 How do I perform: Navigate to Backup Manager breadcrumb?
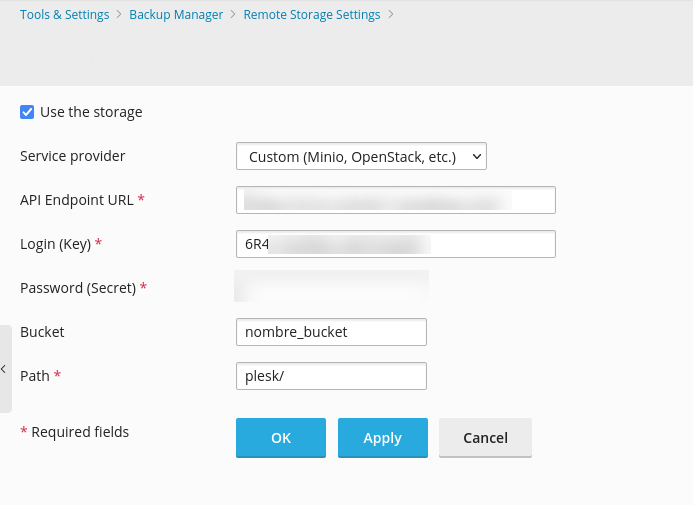pyautogui.click(x=176, y=15)
